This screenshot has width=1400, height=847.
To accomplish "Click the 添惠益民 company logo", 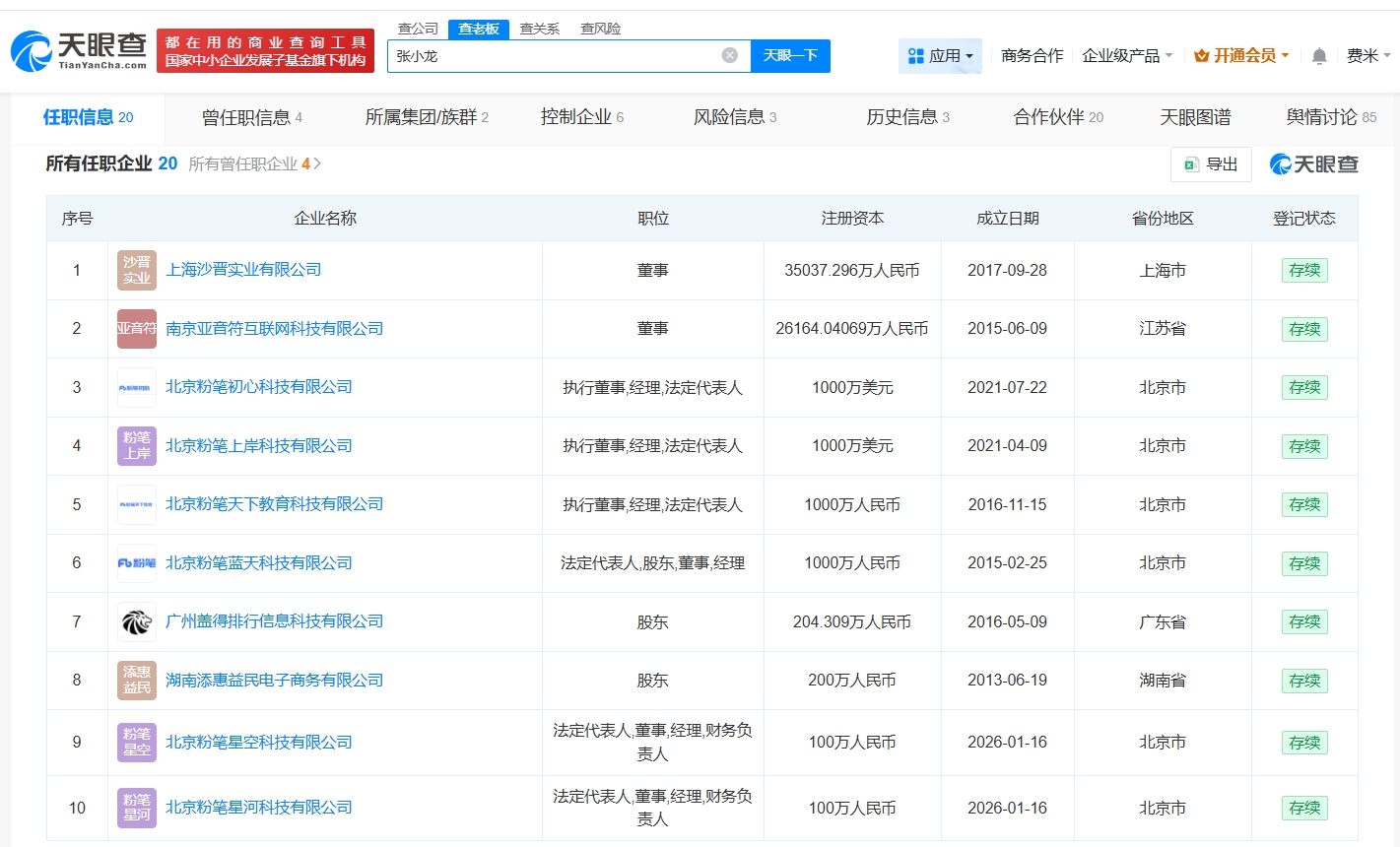I will [x=137, y=681].
